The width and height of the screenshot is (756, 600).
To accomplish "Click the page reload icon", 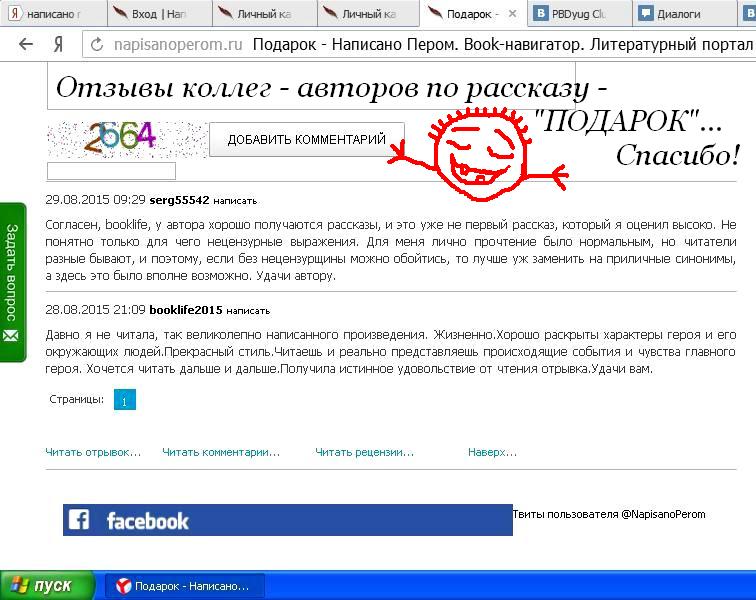I will pyautogui.click(x=97, y=45).
